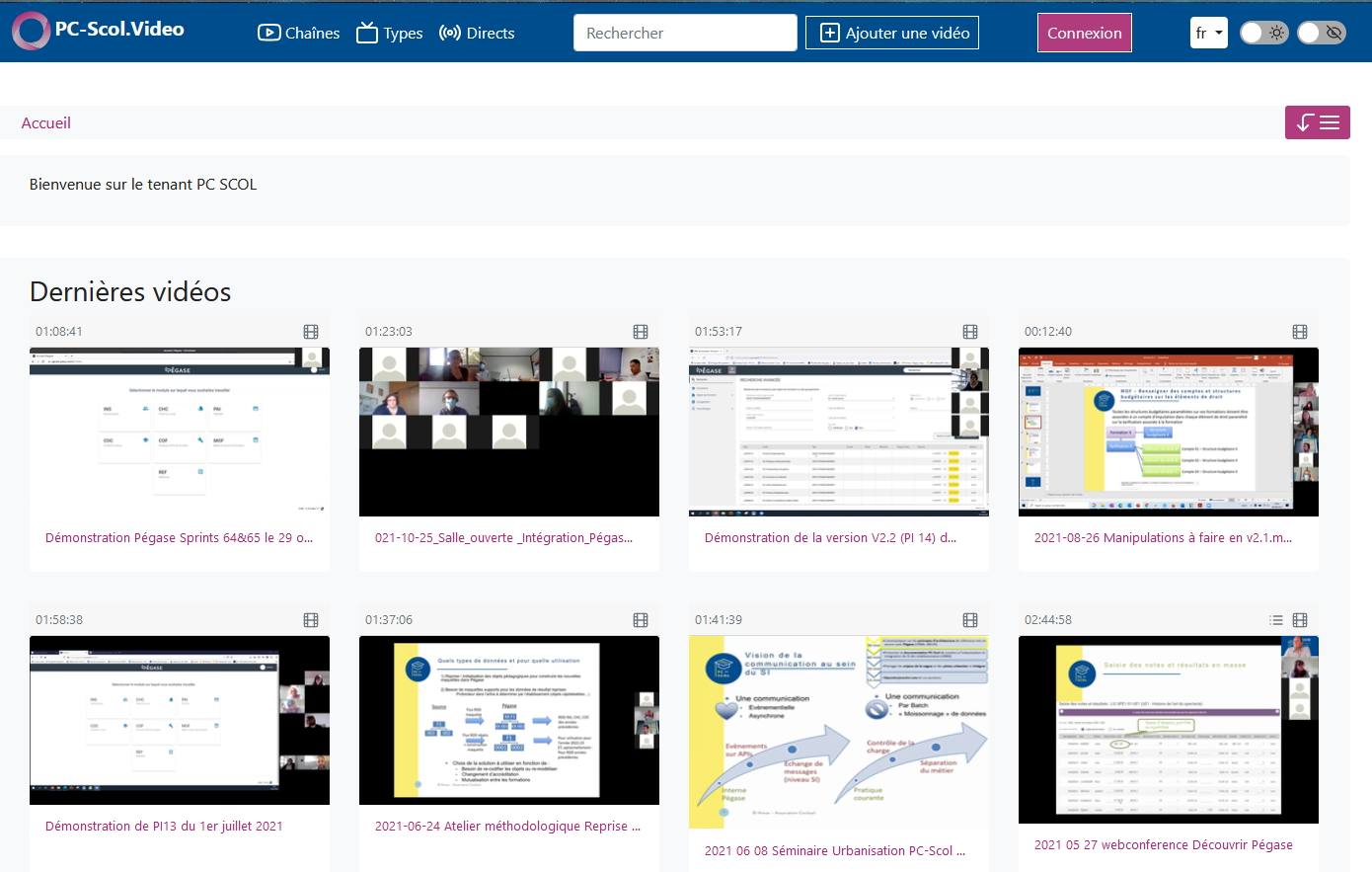Expand the fr language dropdown
Screen dimensions: 1372x872
click(x=1208, y=33)
